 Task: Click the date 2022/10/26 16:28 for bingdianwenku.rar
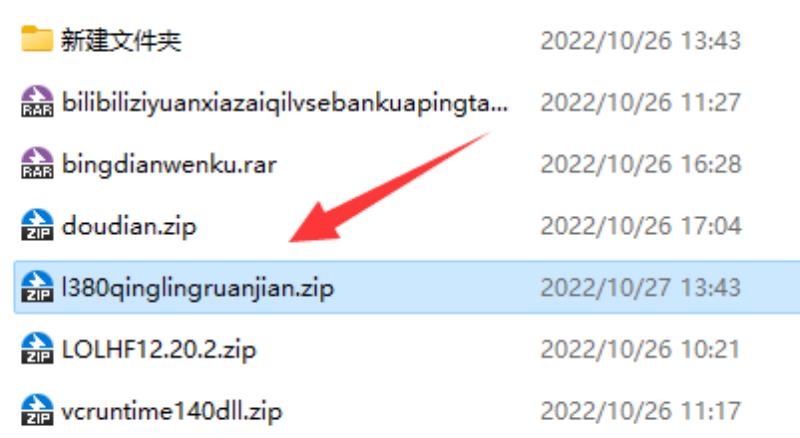pyautogui.click(x=641, y=163)
